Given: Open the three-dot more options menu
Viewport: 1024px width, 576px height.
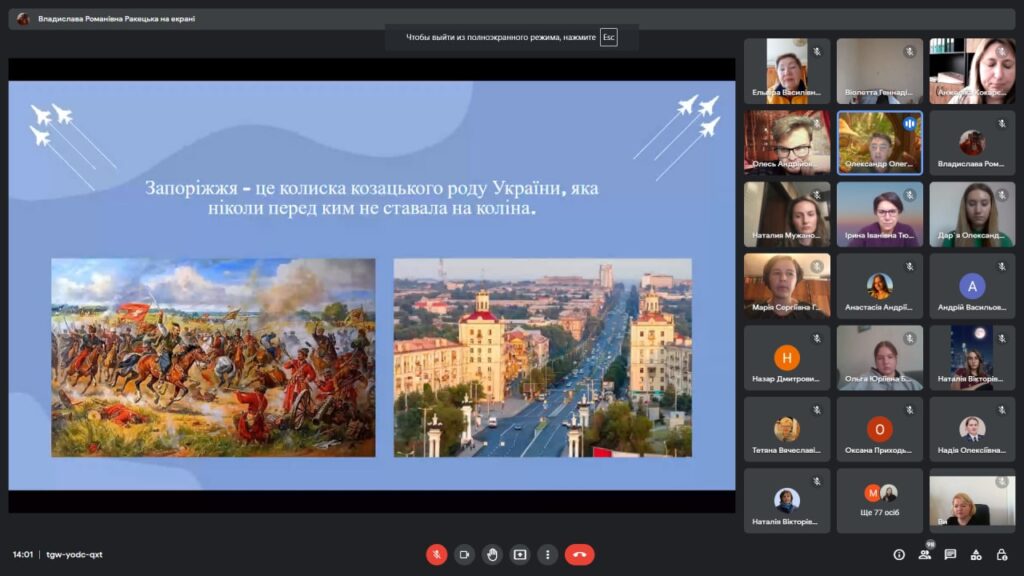Looking at the screenshot, I should [x=547, y=554].
